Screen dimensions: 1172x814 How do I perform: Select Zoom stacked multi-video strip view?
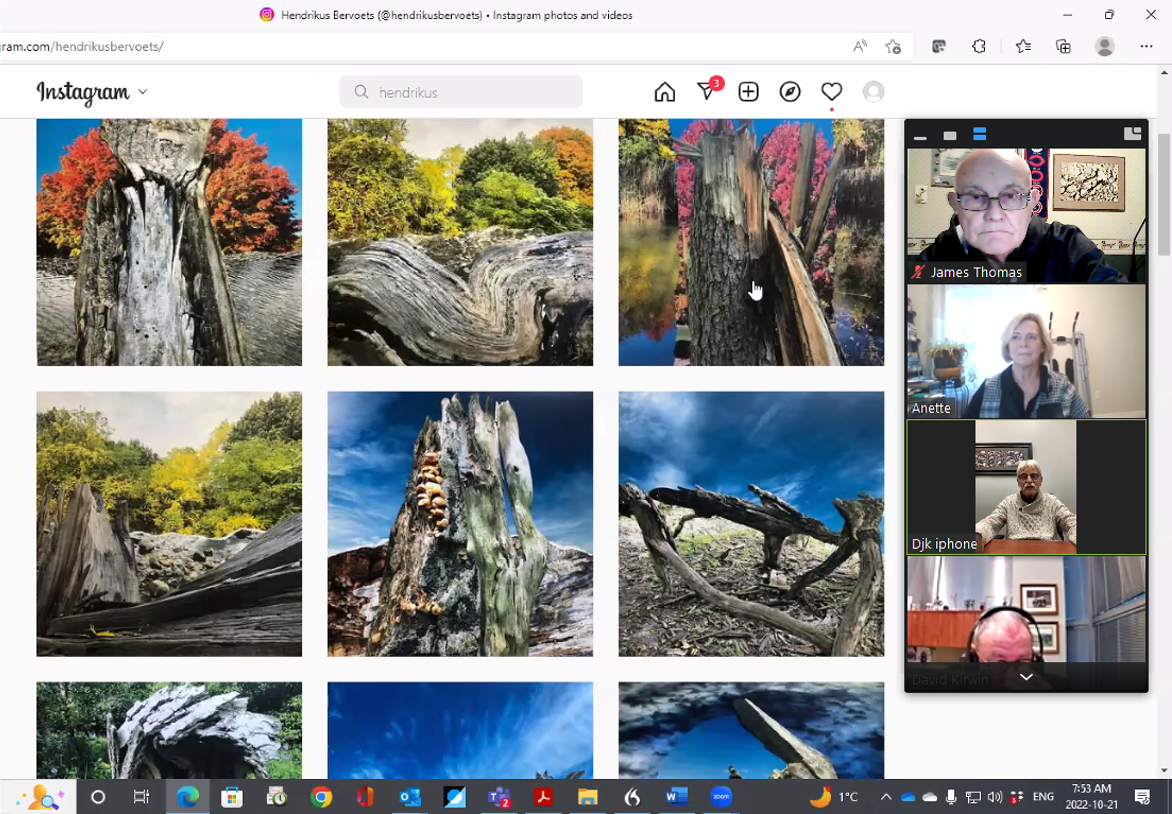[x=979, y=135]
